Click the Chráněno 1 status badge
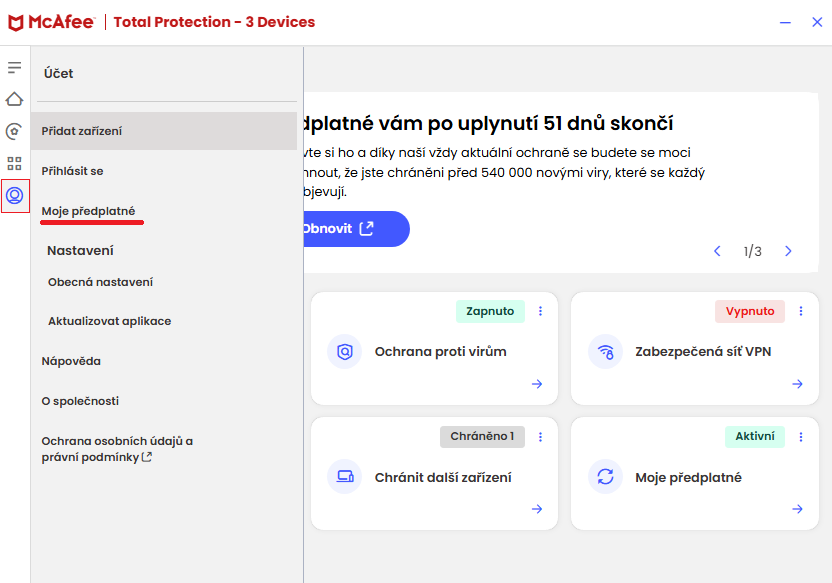832x583 pixels. pyautogui.click(x=482, y=437)
